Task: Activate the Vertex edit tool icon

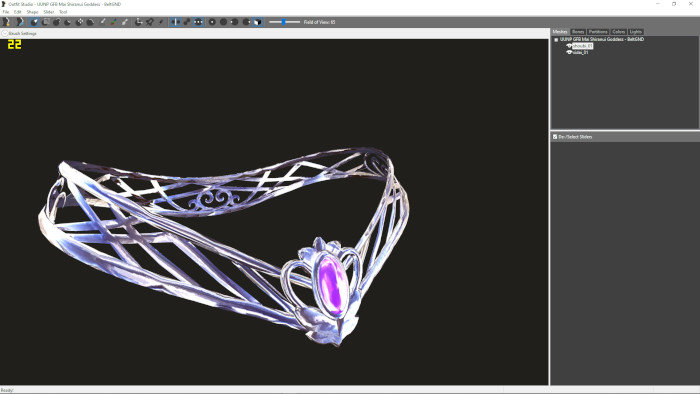Action: [161, 22]
